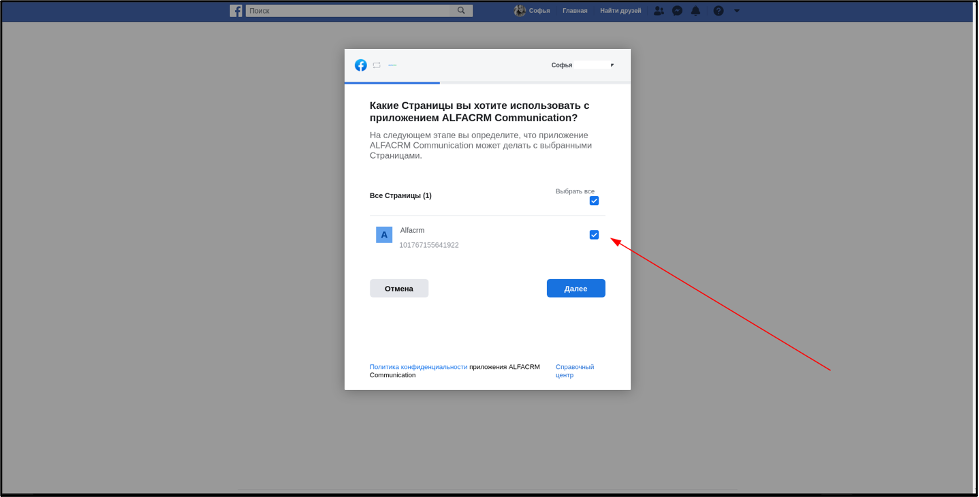
Task: Click the round Facebook logo in dialog header
Action: tap(360, 65)
